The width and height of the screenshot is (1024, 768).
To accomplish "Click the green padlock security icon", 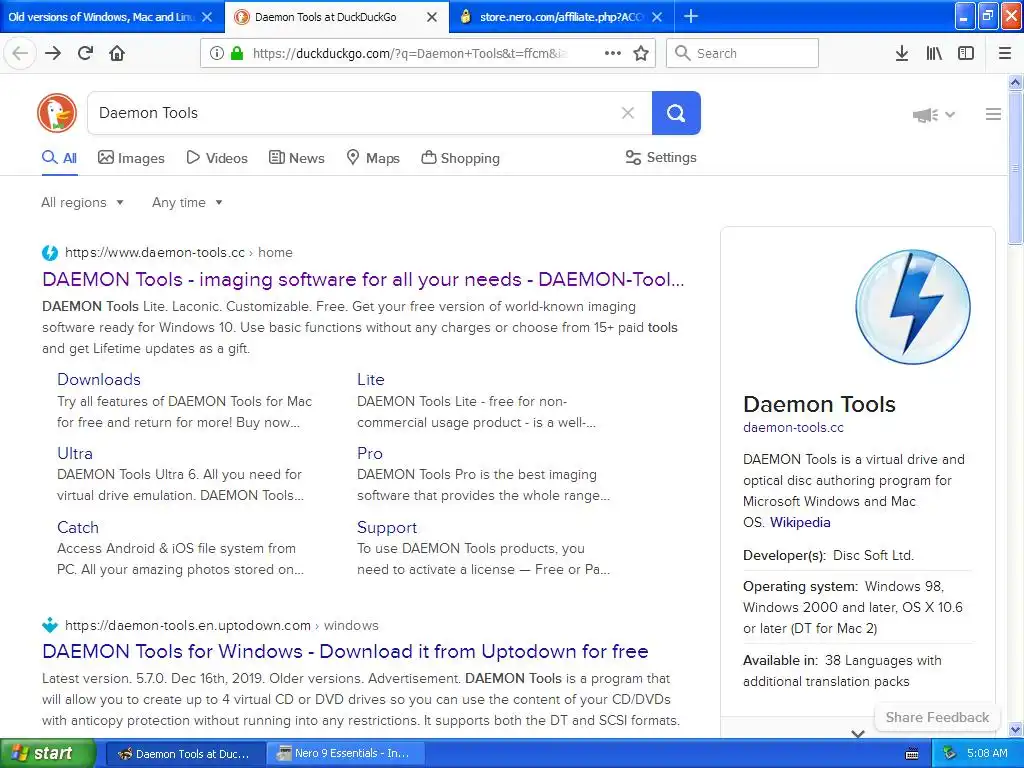I will pos(237,53).
